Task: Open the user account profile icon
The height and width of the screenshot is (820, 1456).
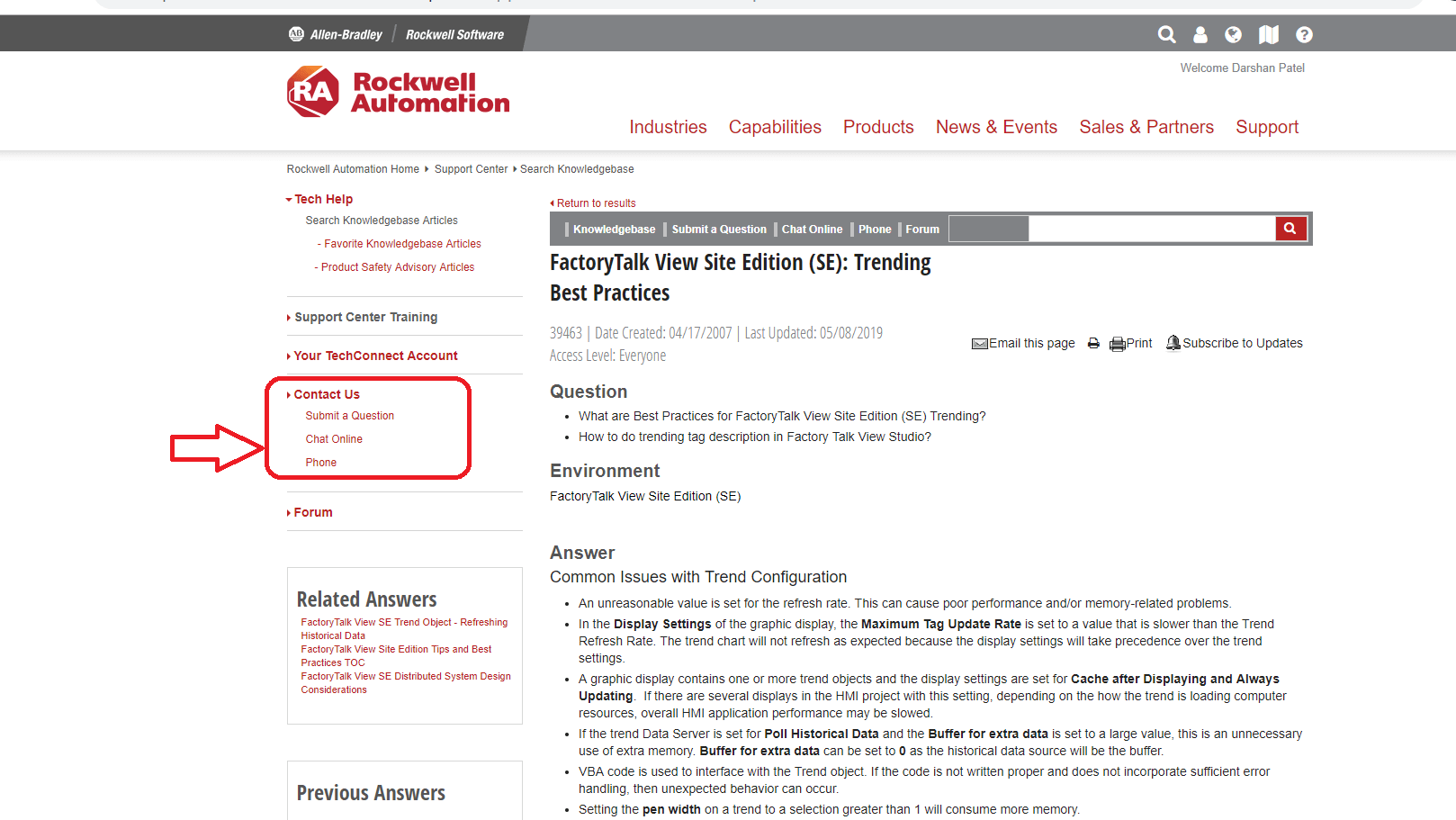Action: [x=1200, y=34]
